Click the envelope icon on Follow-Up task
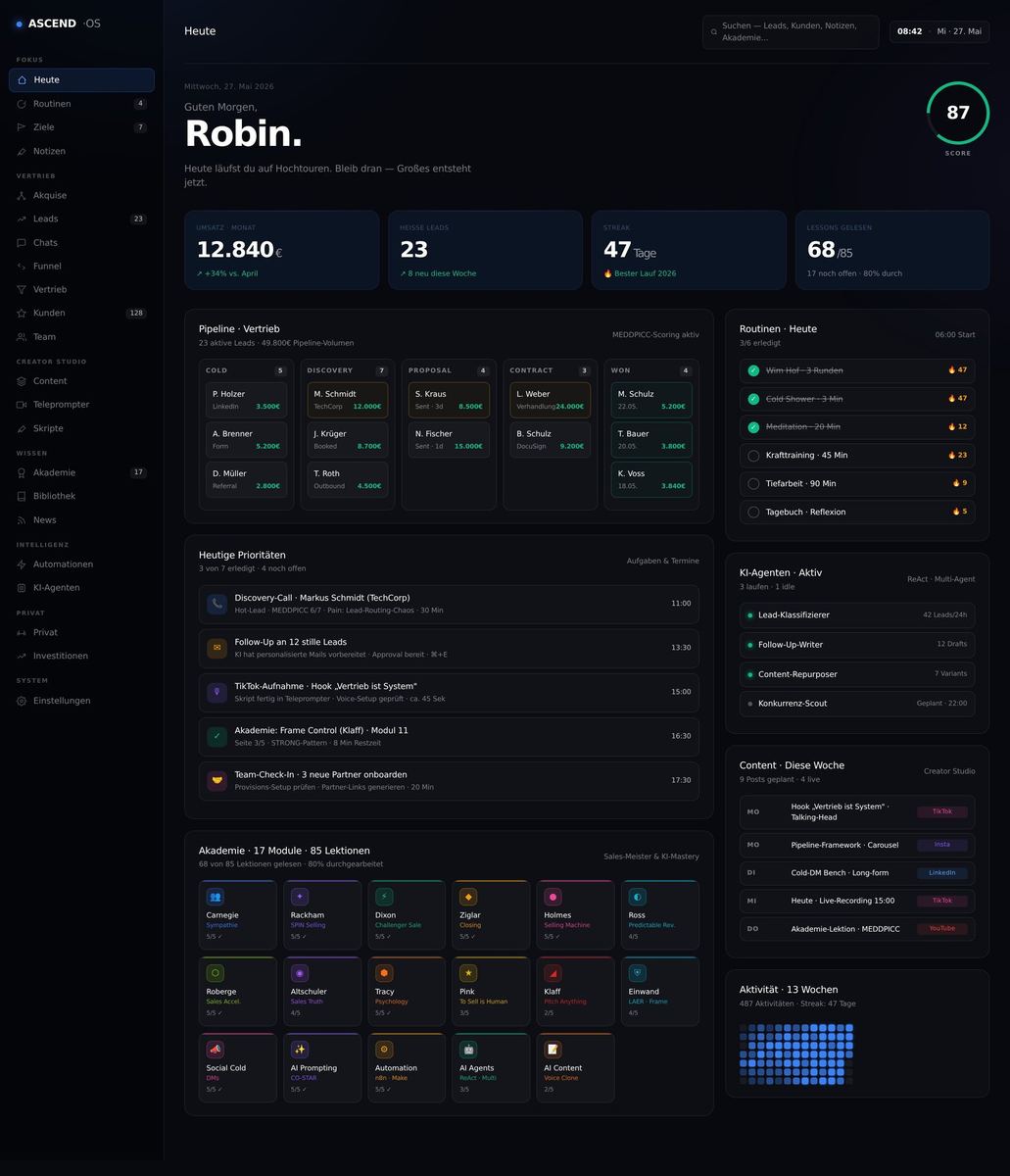Viewport: 1010px width, 1176px height. tap(216, 648)
